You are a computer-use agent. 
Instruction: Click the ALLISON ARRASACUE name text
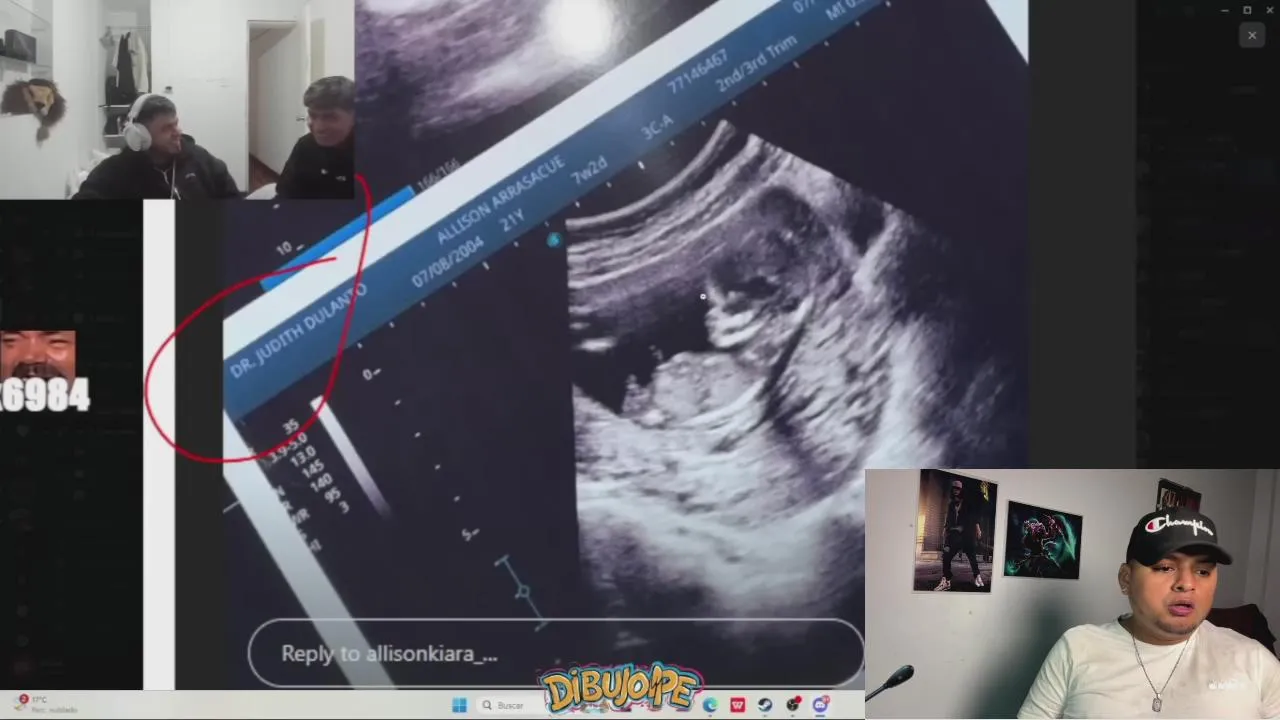(x=500, y=200)
